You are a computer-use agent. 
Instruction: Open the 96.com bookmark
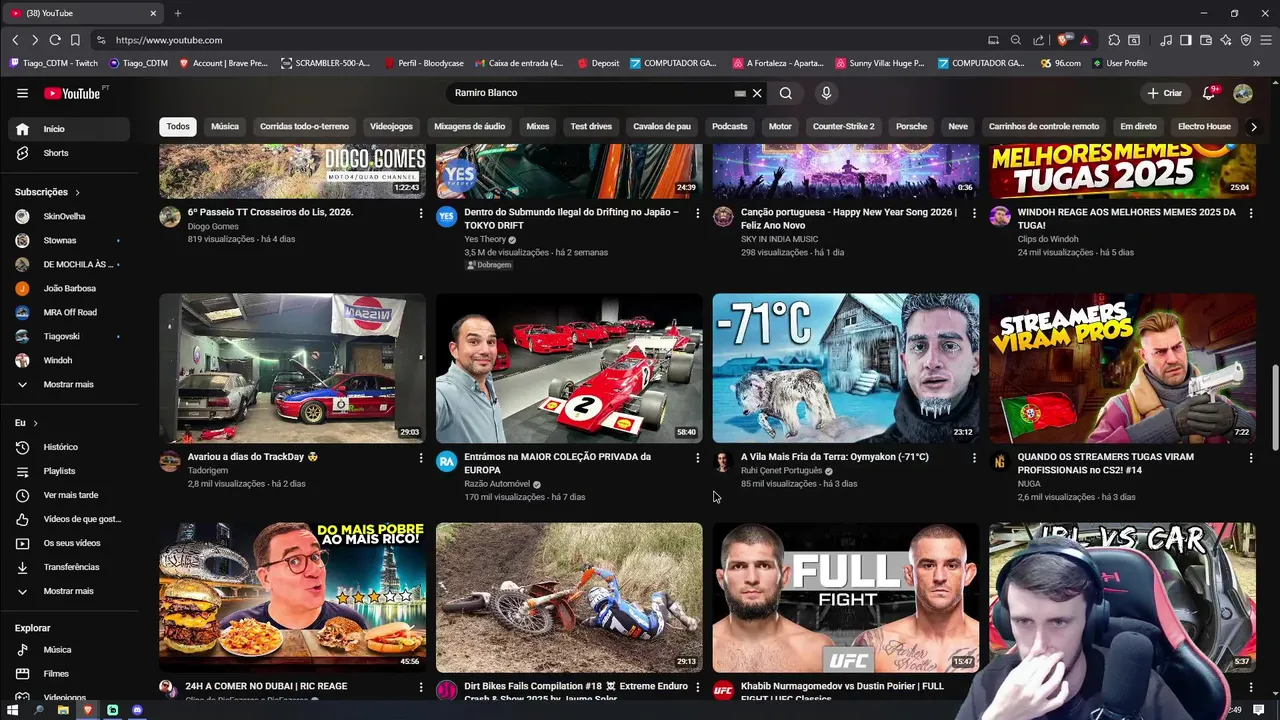1061,63
